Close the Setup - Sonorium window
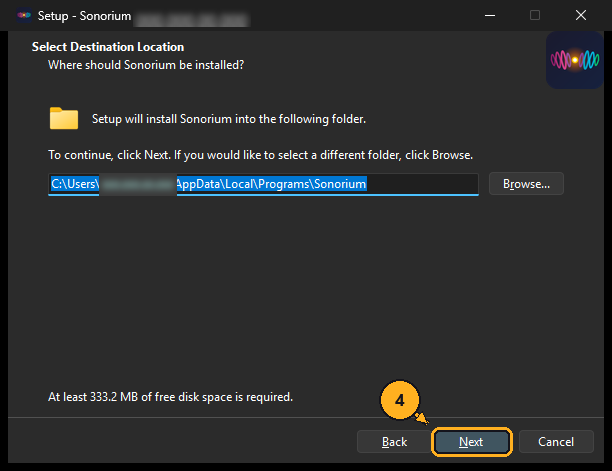 point(581,15)
